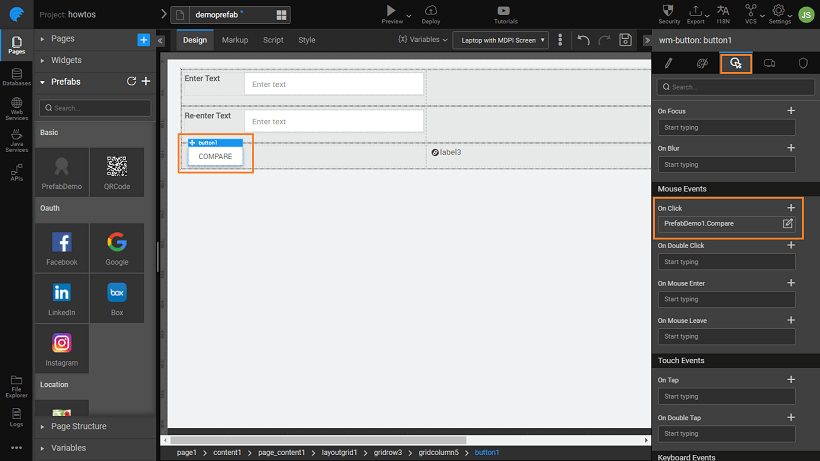
Task: Open the Styles palette tab in properties
Action: click(x=702, y=63)
